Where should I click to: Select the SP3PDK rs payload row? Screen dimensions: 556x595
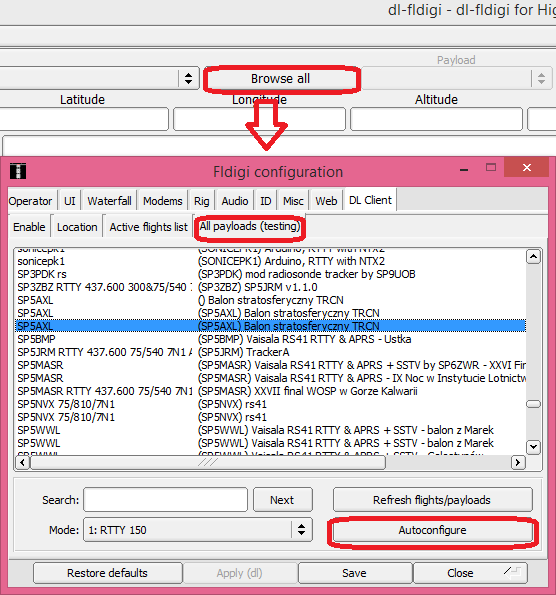[x=270, y=274]
